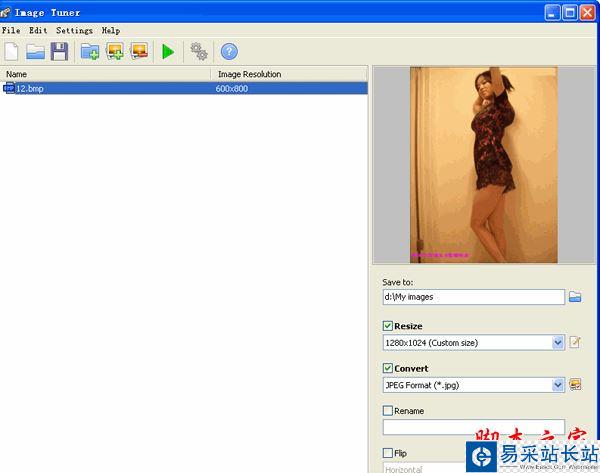Open the File menu

[x=11, y=30]
